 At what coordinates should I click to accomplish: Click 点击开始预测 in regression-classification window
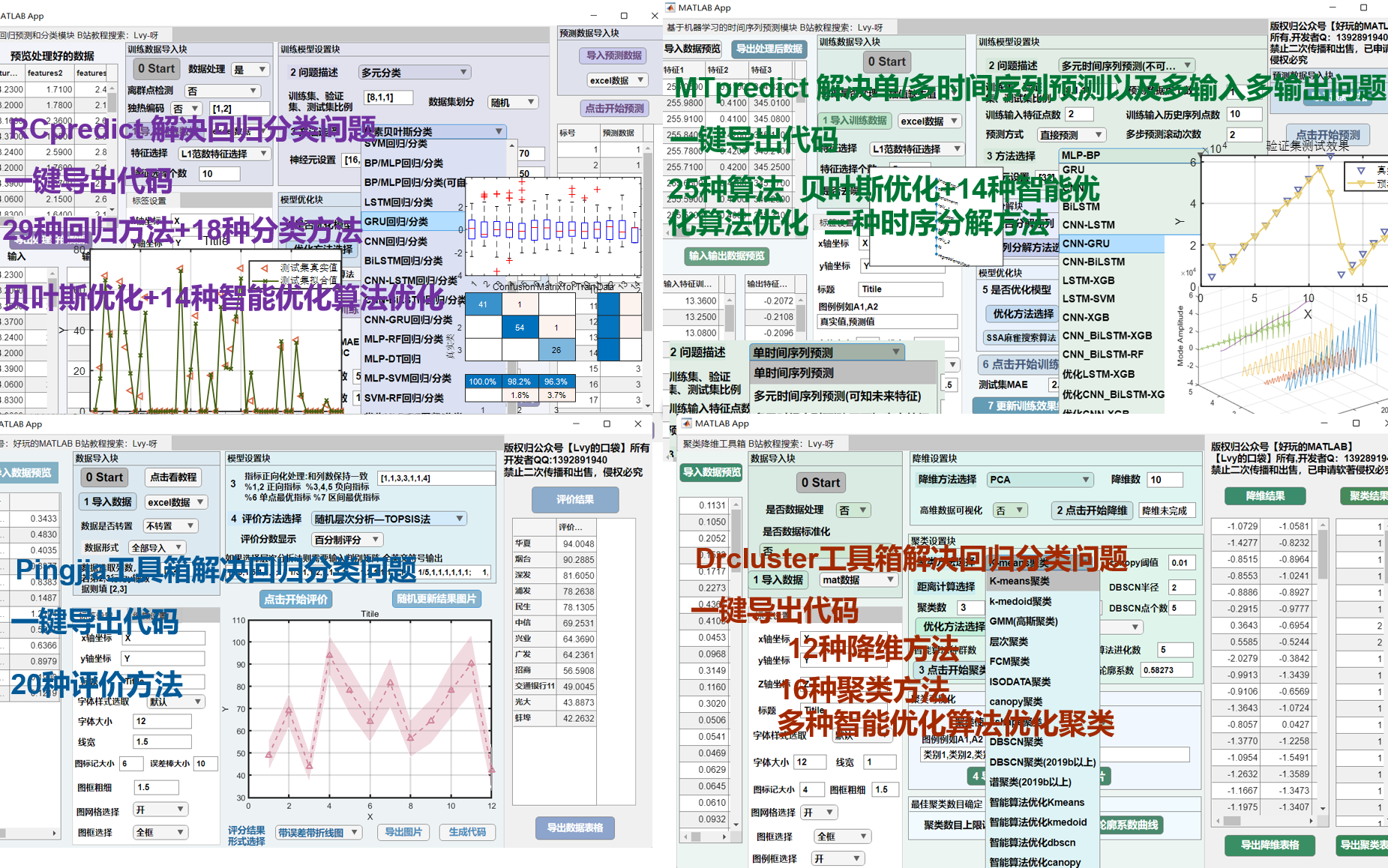(614, 109)
